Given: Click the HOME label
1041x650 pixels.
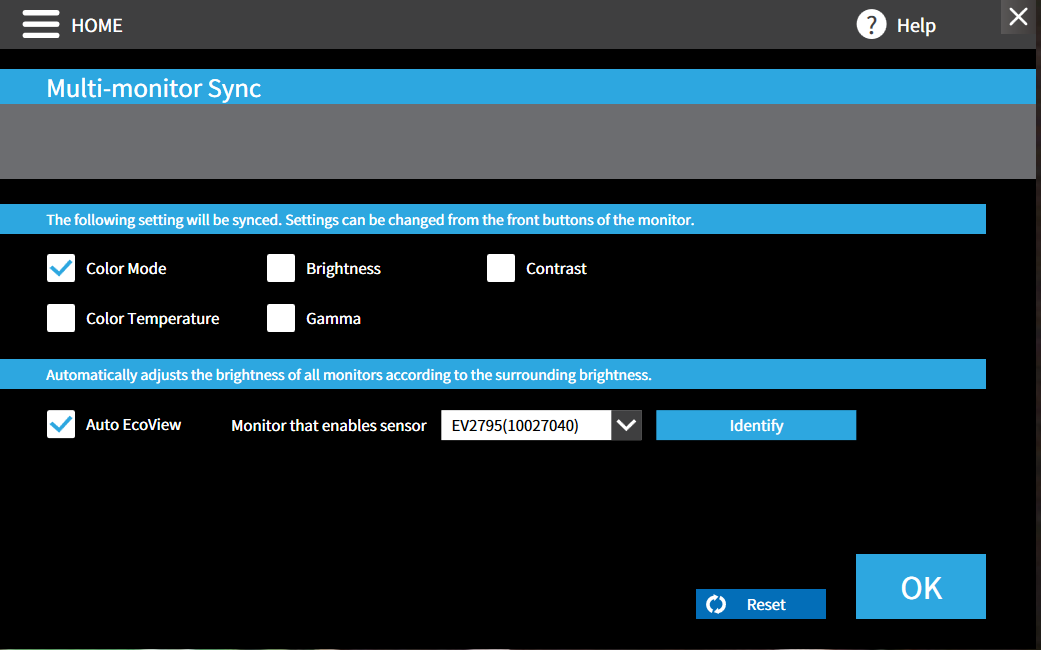Looking at the screenshot, I should click(x=97, y=25).
